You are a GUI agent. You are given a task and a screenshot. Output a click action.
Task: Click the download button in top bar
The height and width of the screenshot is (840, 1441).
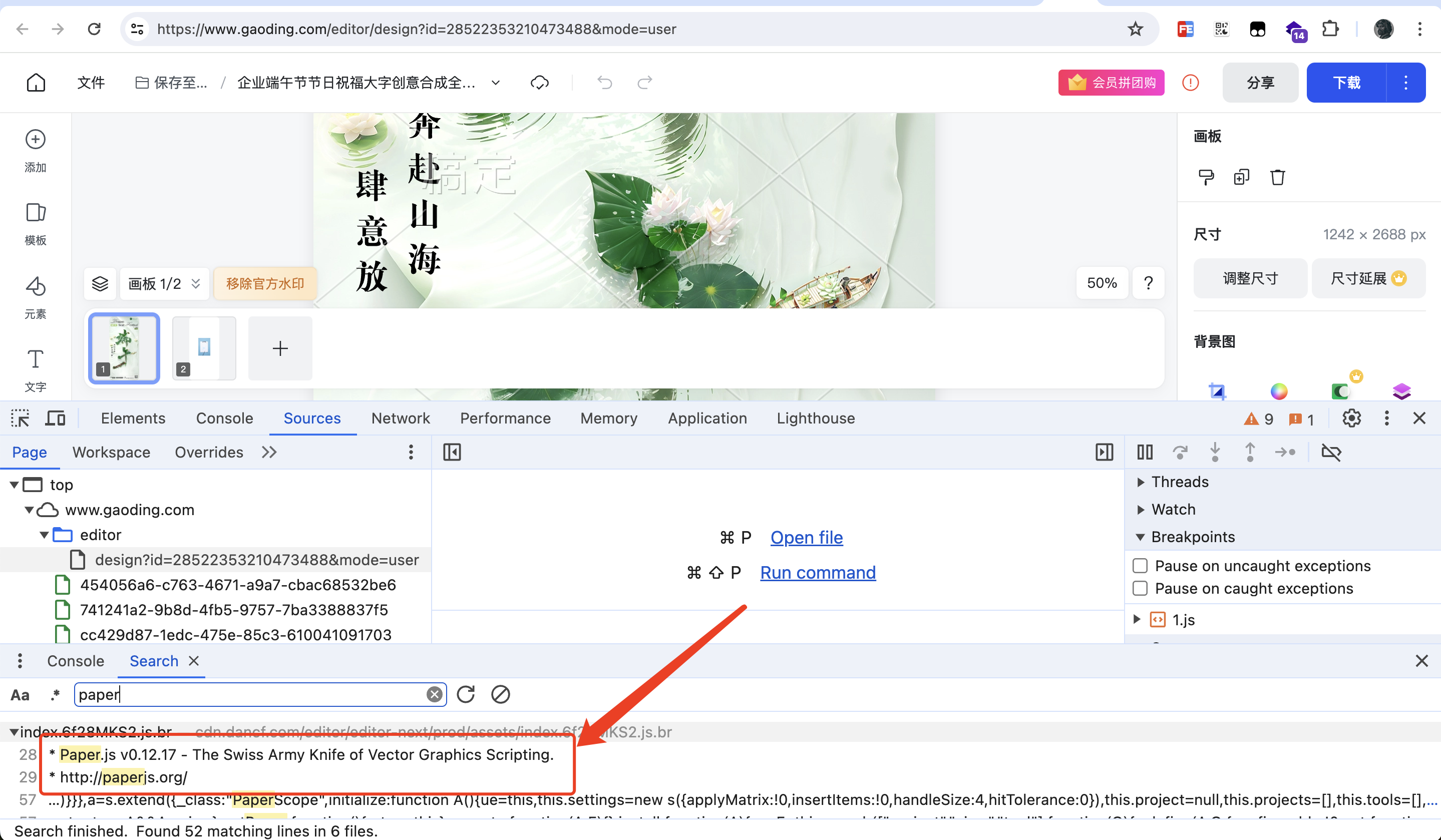pyautogui.click(x=1346, y=83)
